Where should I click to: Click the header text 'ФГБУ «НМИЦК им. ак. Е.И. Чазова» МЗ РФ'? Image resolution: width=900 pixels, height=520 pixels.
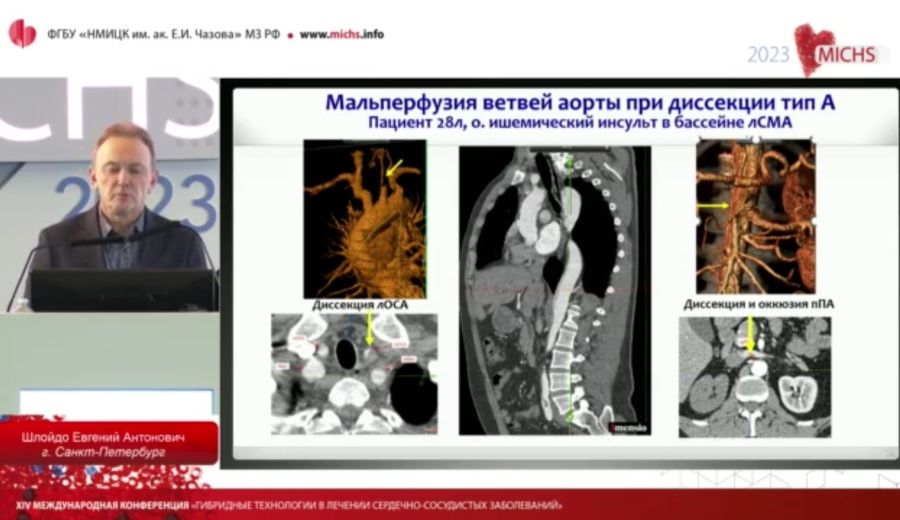pos(164,34)
